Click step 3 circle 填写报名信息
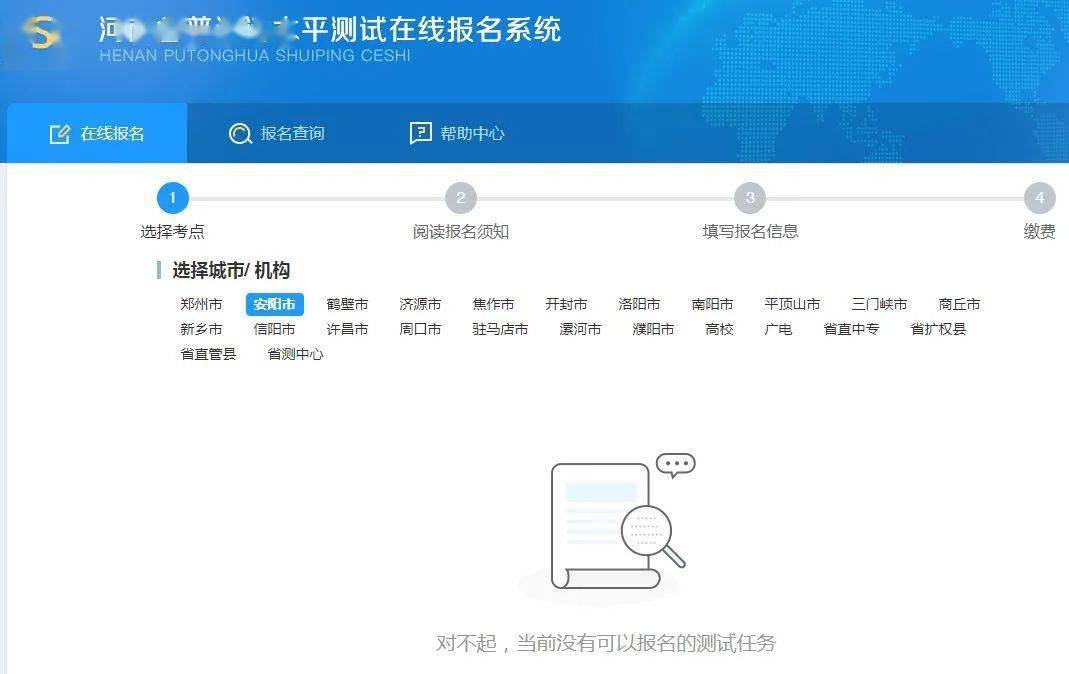Viewport: 1069px width, 674px height. [750, 198]
